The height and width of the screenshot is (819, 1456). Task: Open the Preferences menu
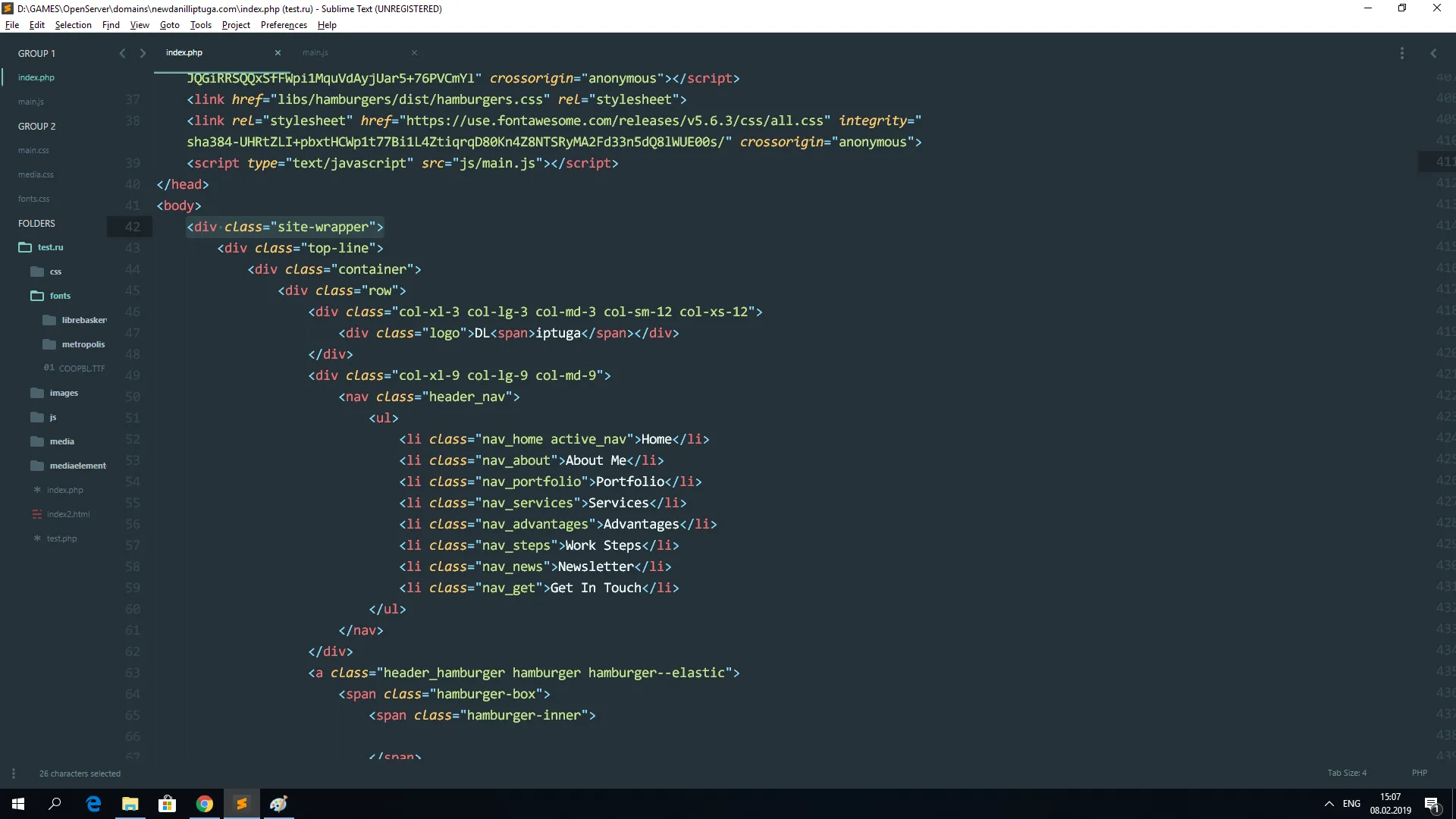tap(284, 25)
